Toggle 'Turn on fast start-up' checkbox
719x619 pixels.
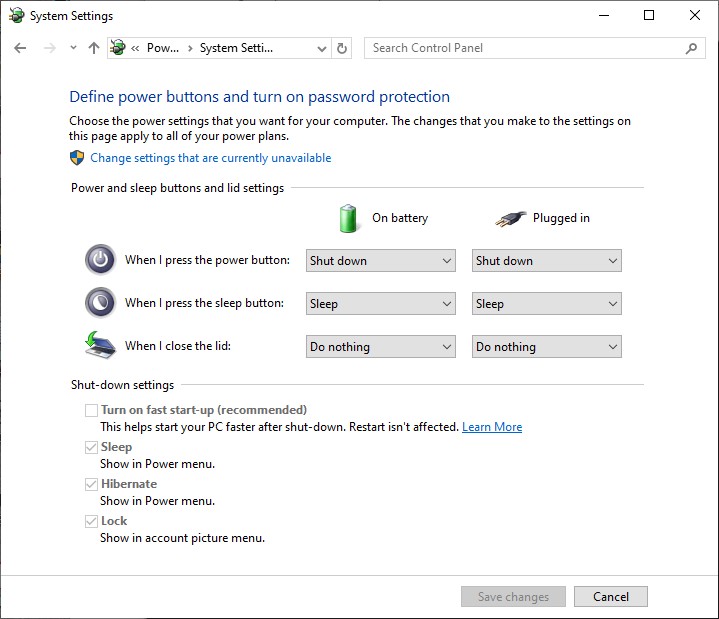[x=91, y=410]
